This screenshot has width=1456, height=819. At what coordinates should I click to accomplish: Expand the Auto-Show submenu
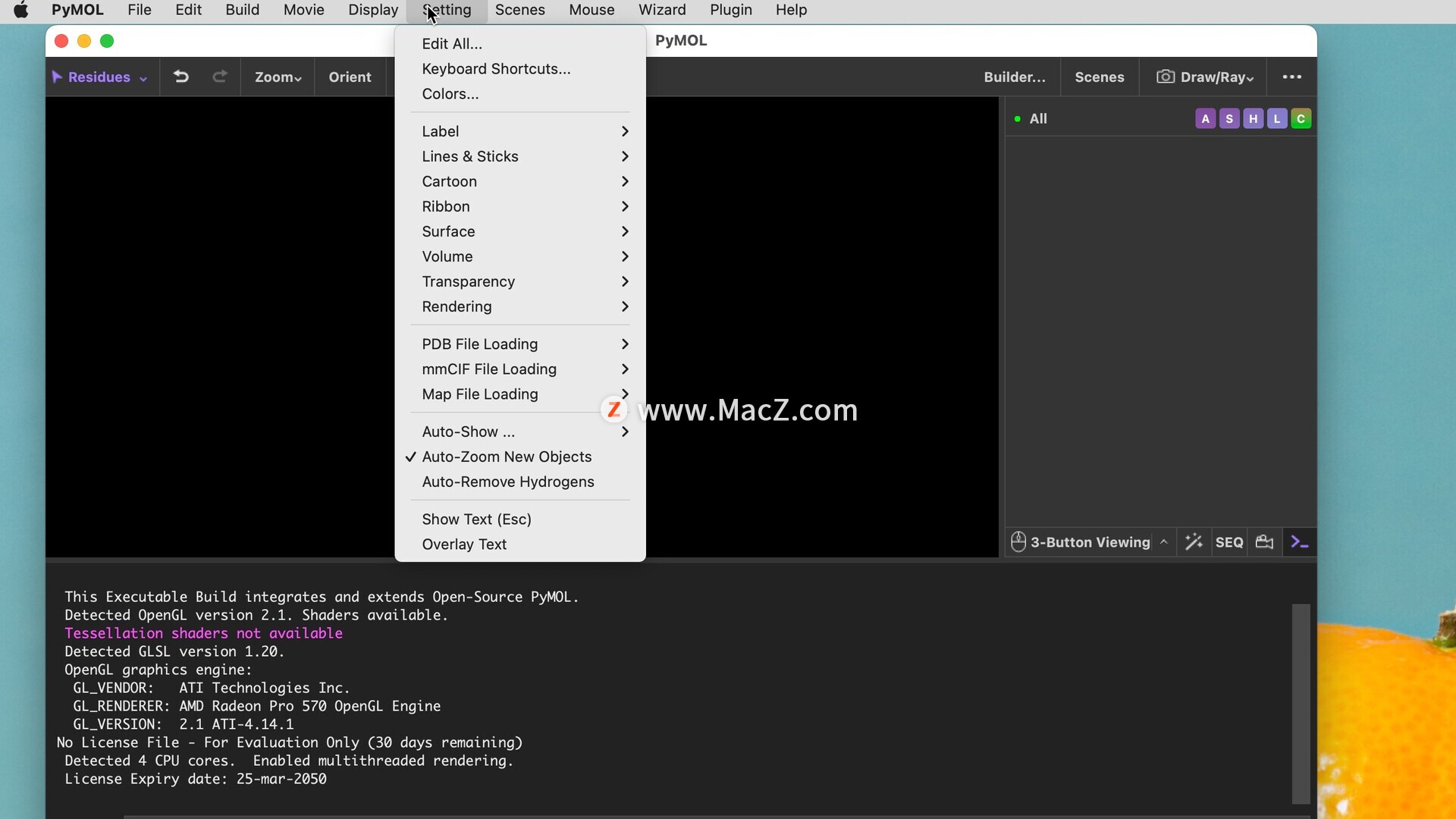coord(520,431)
